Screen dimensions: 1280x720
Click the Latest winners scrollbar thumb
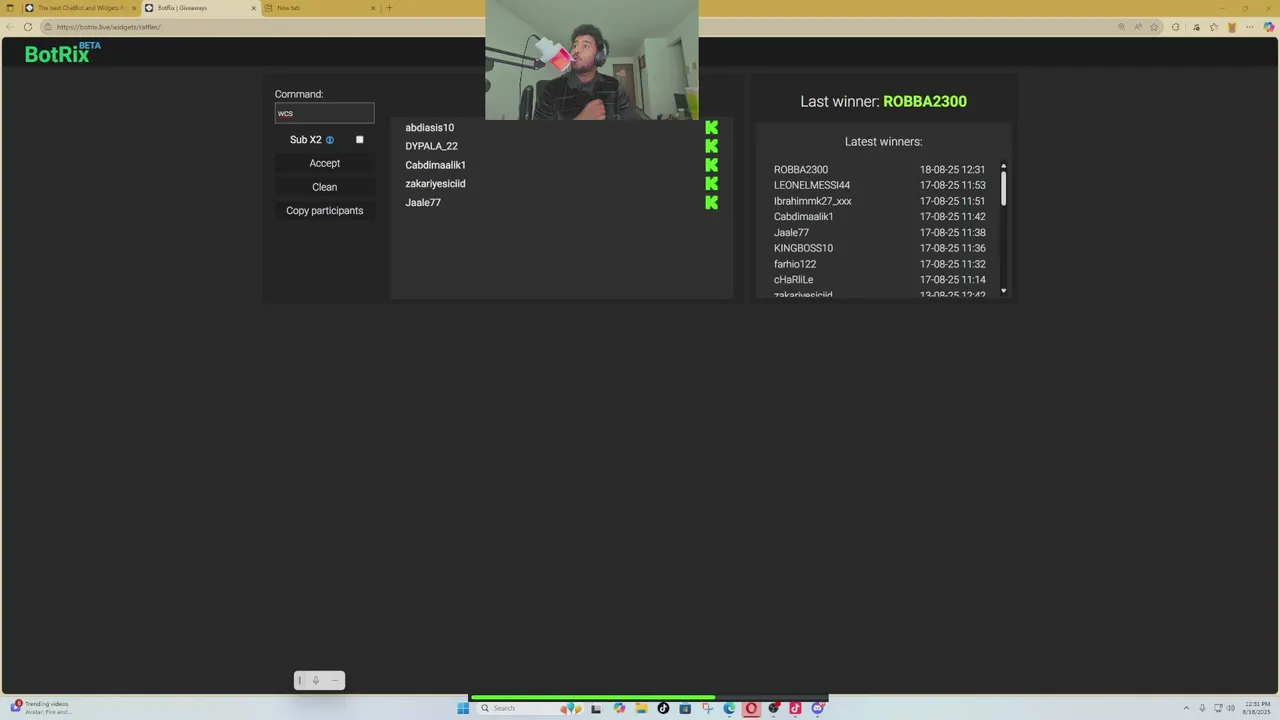pos(1003,187)
